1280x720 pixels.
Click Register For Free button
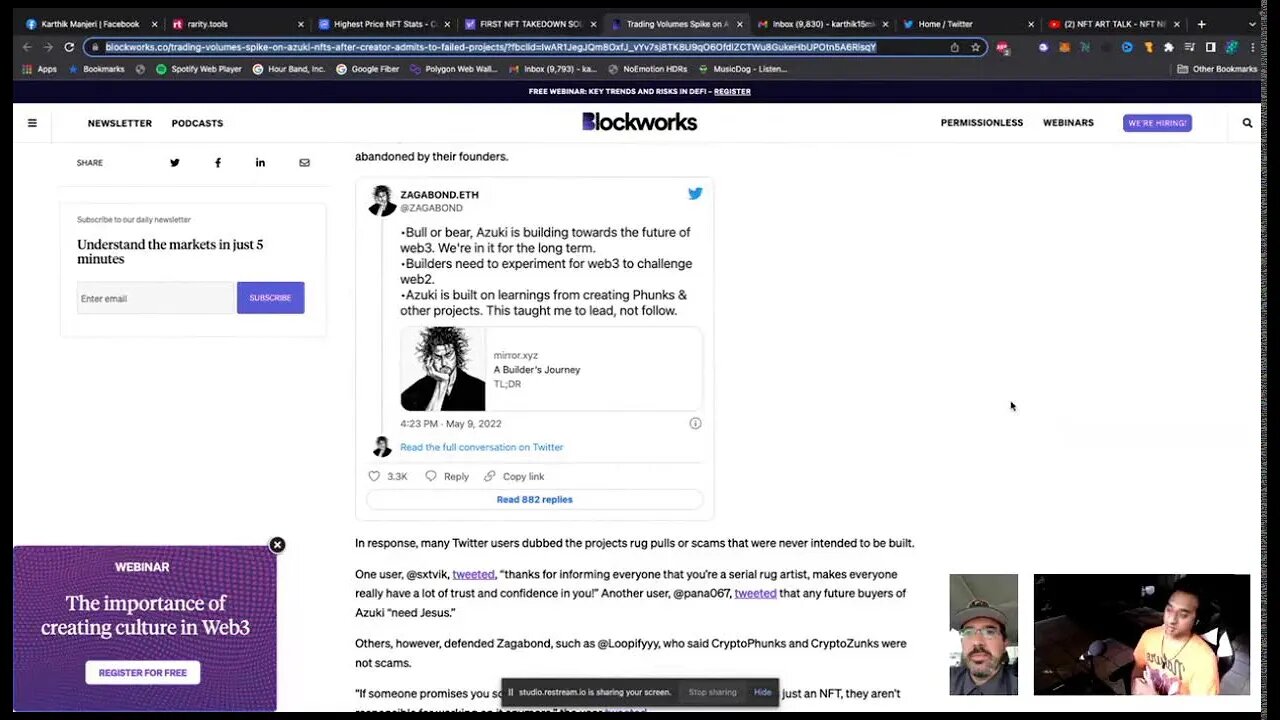(143, 672)
